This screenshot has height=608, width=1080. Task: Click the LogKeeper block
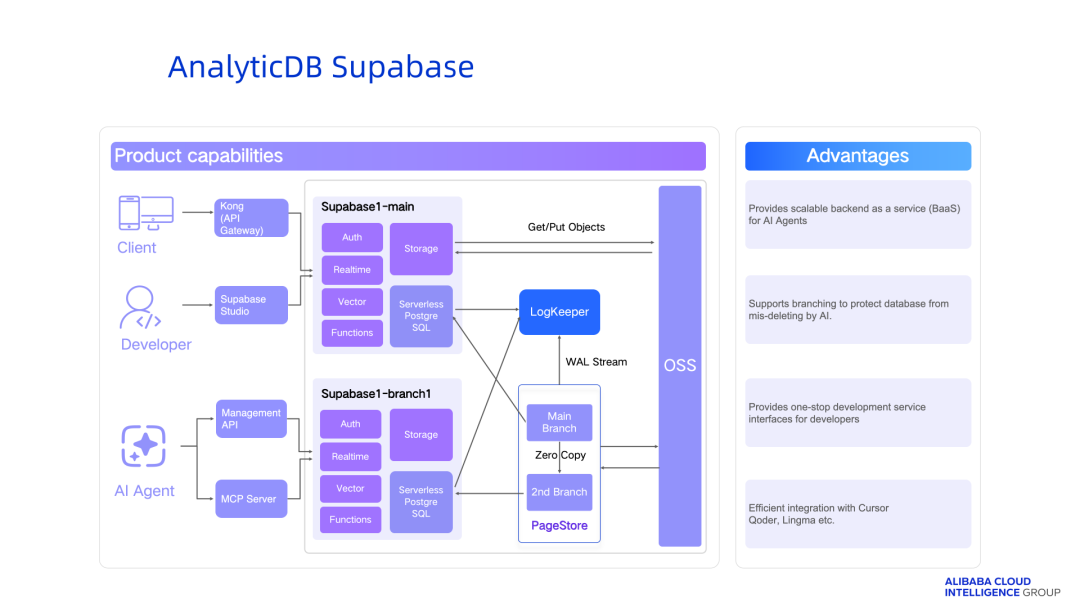tap(559, 312)
